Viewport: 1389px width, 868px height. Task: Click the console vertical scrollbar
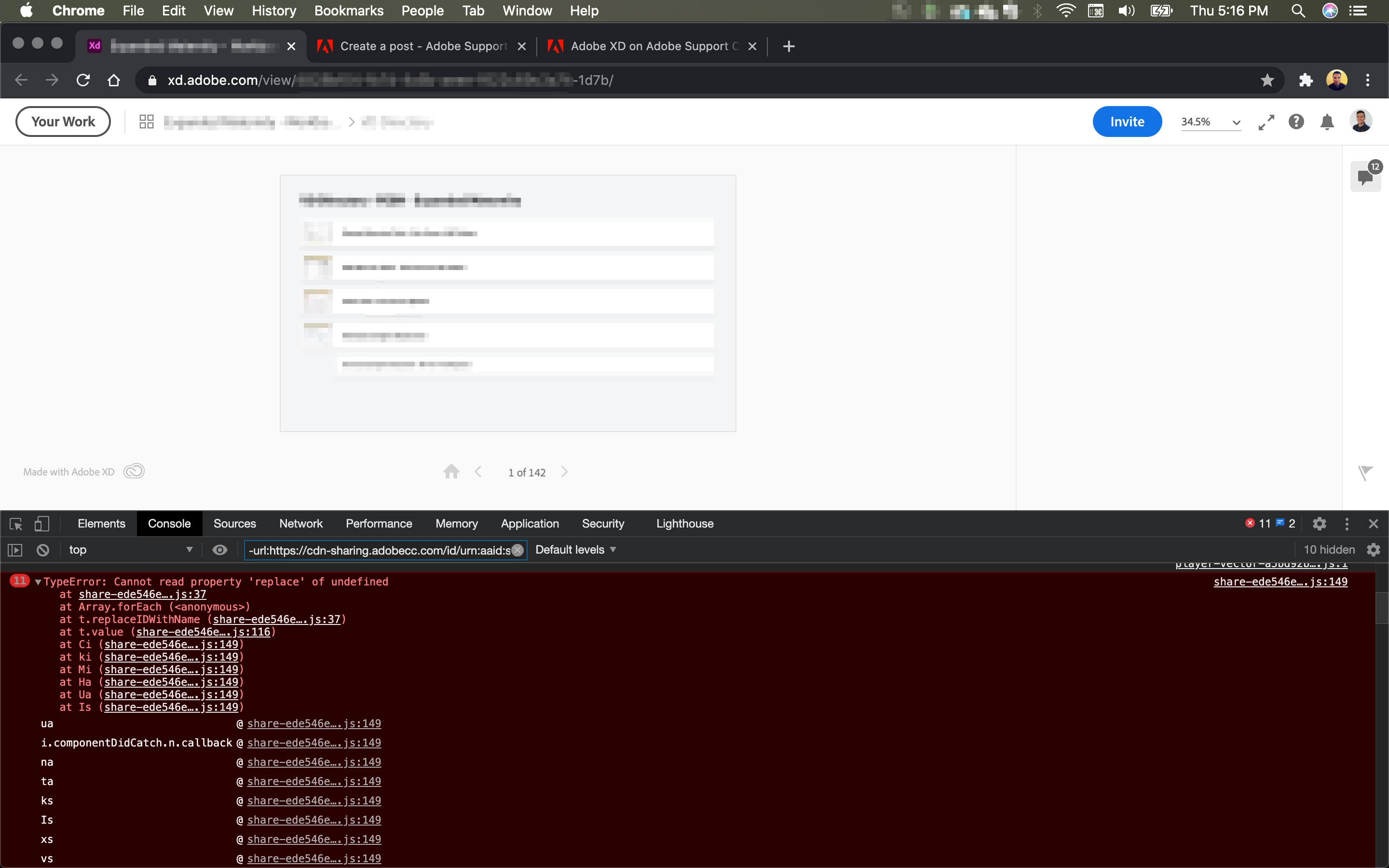tap(1382, 609)
